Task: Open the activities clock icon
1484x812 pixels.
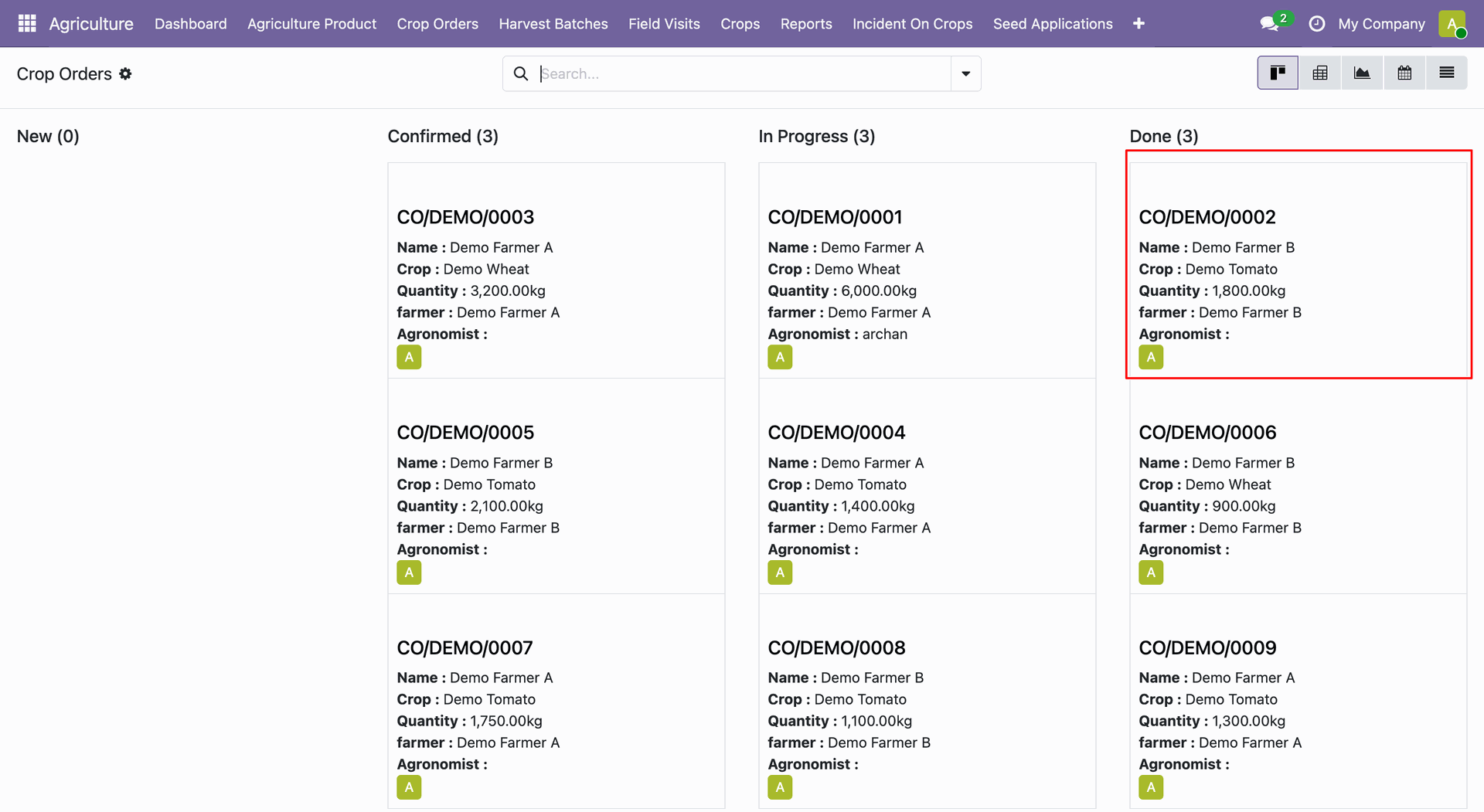Action: (x=1316, y=24)
